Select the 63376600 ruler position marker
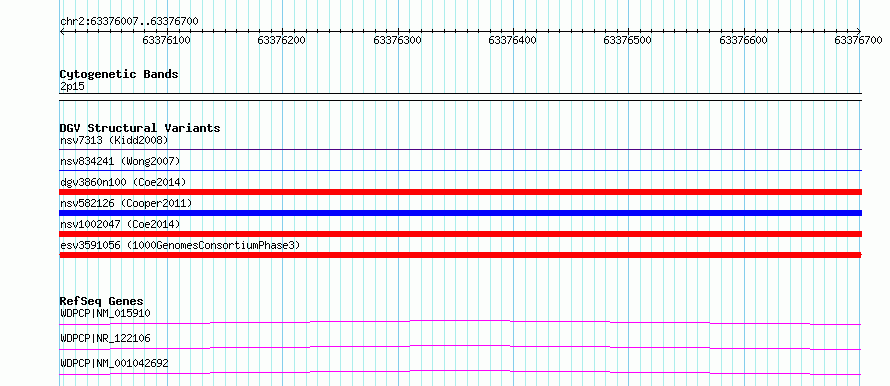This screenshot has height=386, width=890. coord(743,40)
